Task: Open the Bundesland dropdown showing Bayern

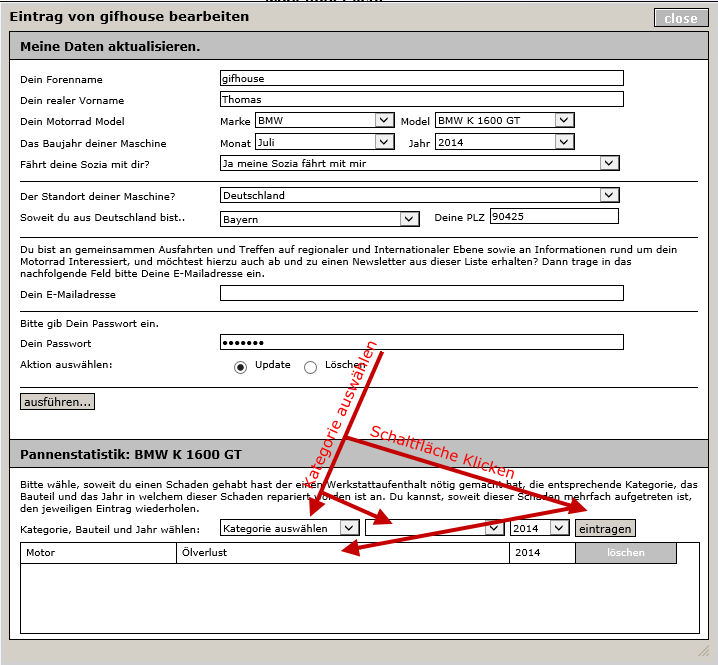Action: 319,218
